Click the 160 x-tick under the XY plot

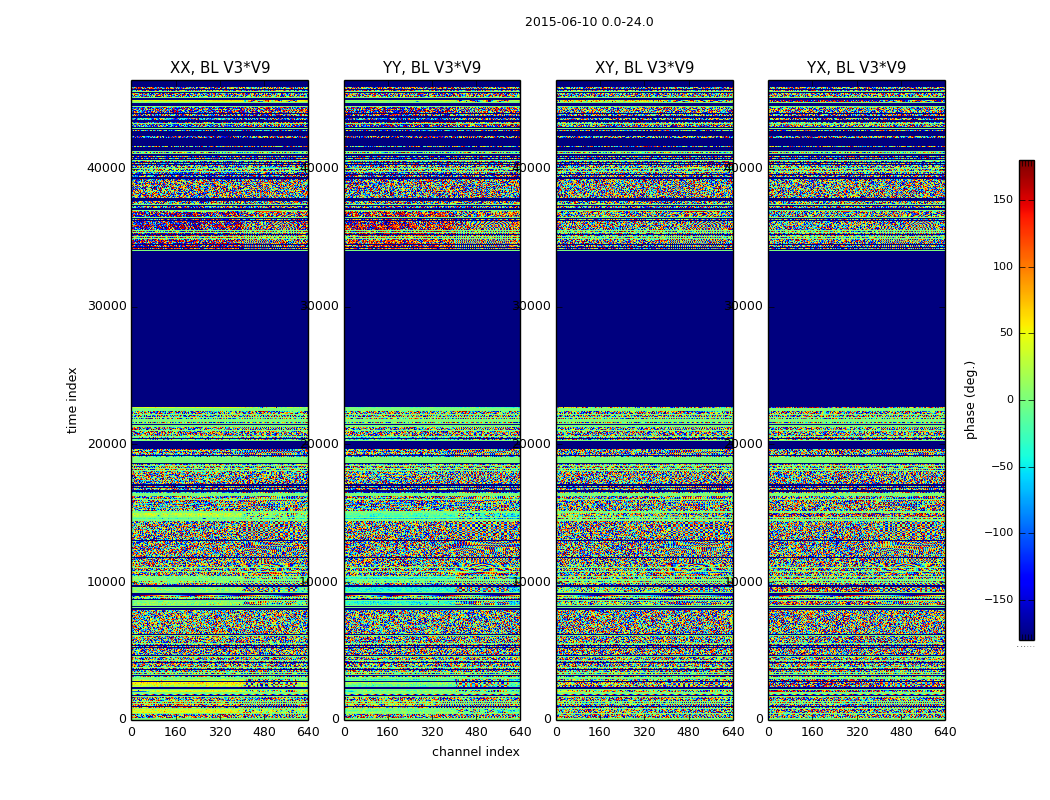(599, 732)
